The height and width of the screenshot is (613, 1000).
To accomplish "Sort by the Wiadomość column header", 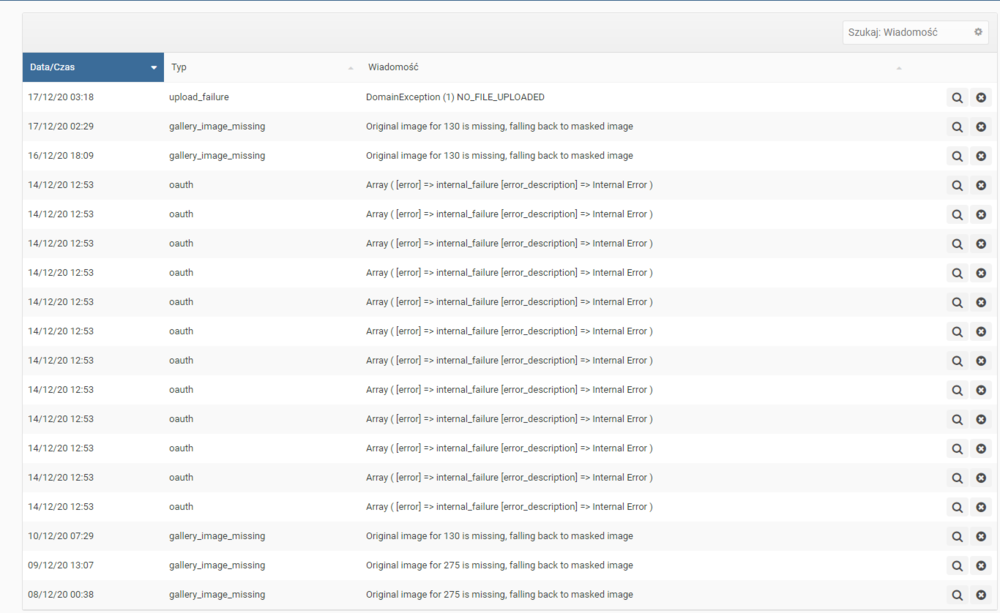I will click(x=392, y=67).
